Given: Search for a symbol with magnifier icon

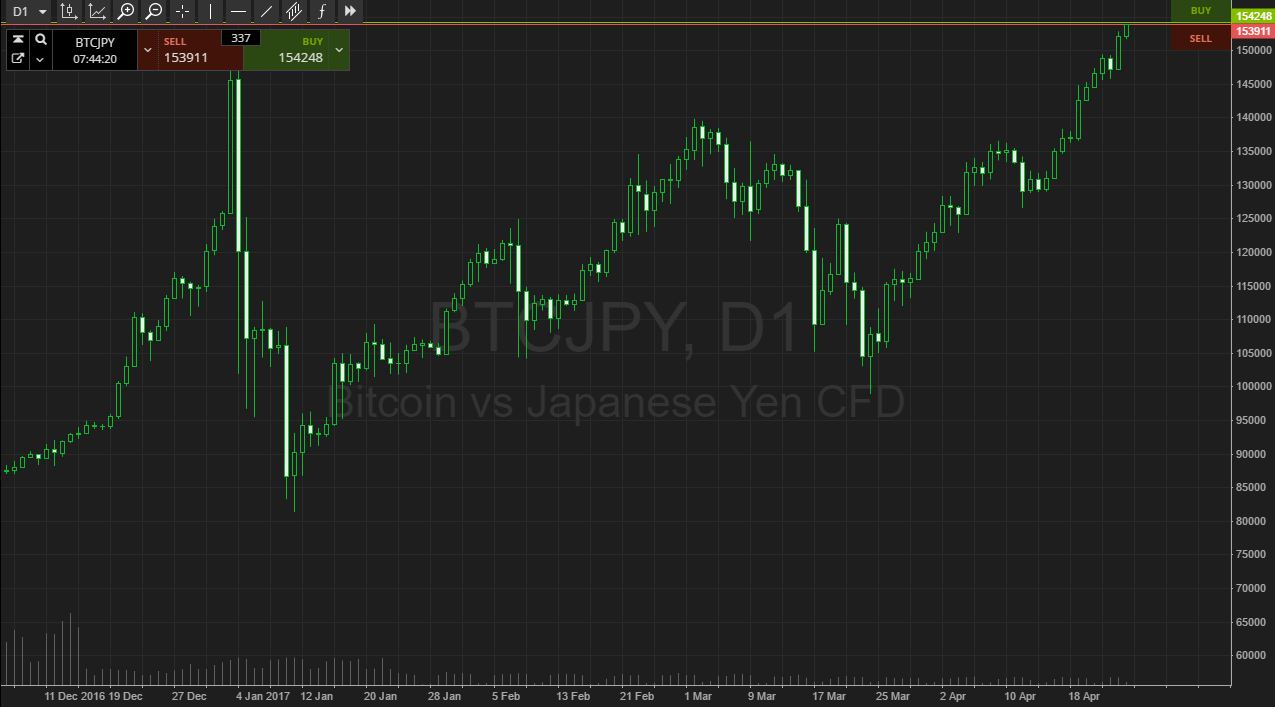Looking at the screenshot, I should pos(41,39).
